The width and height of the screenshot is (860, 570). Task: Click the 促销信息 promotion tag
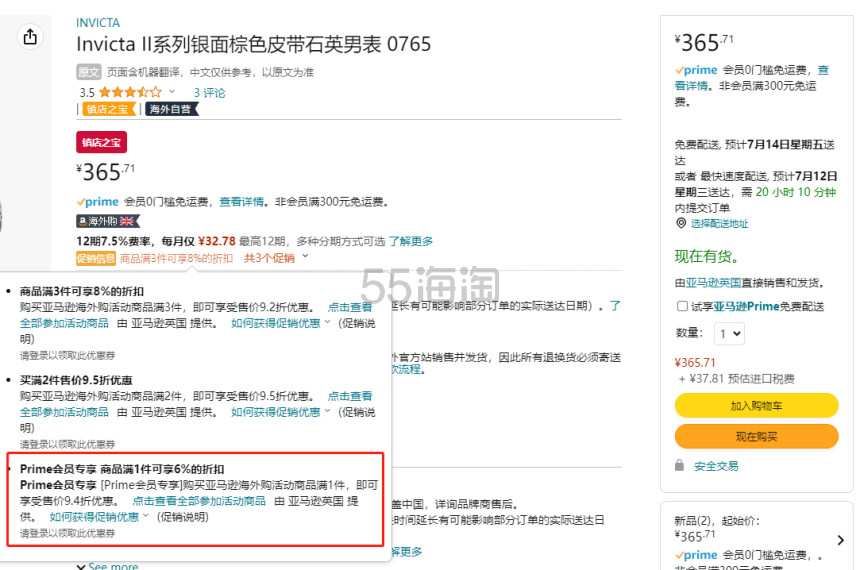(96, 258)
